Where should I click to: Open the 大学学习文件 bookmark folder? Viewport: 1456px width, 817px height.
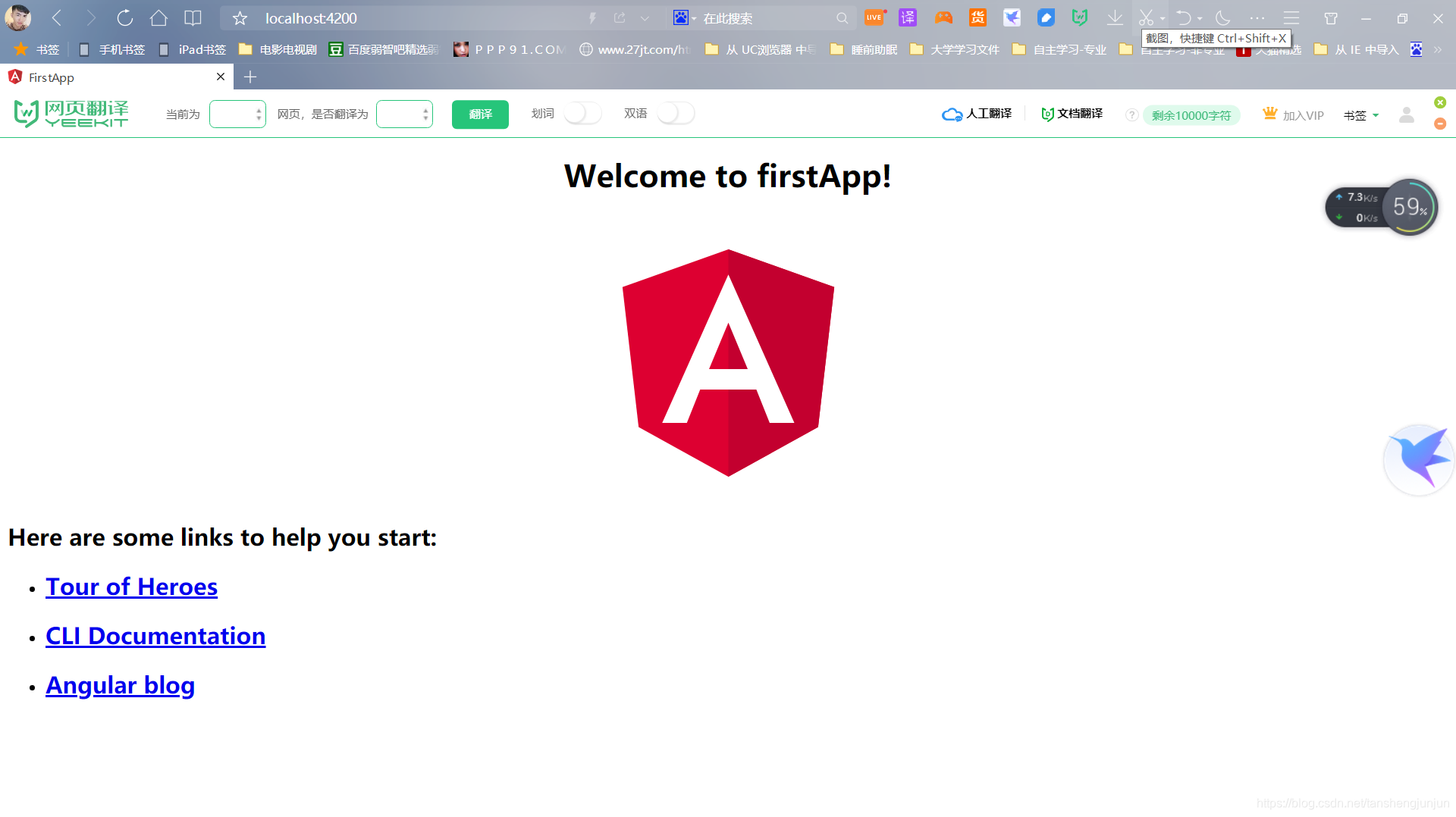click(x=955, y=49)
